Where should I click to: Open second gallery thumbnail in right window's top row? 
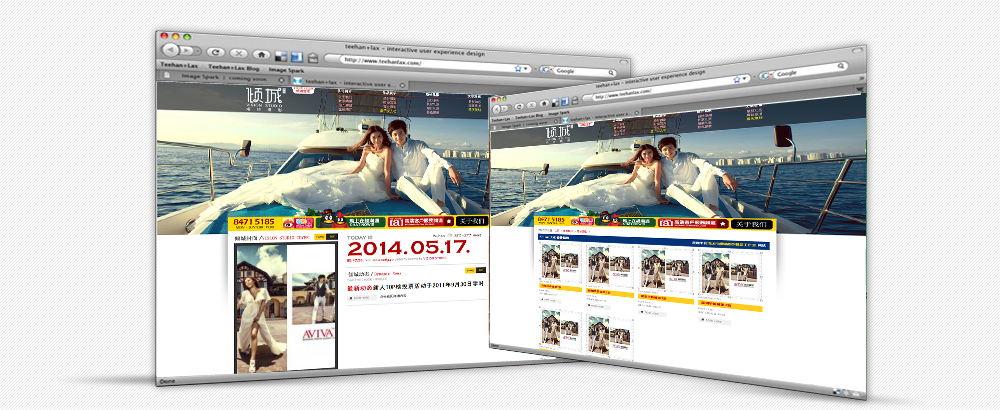tap(609, 267)
